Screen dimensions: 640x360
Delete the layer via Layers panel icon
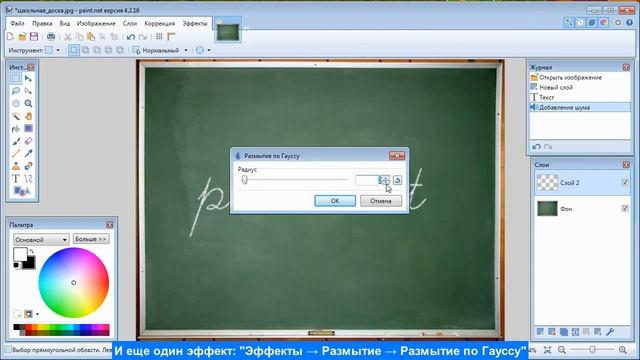coord(552,332)
